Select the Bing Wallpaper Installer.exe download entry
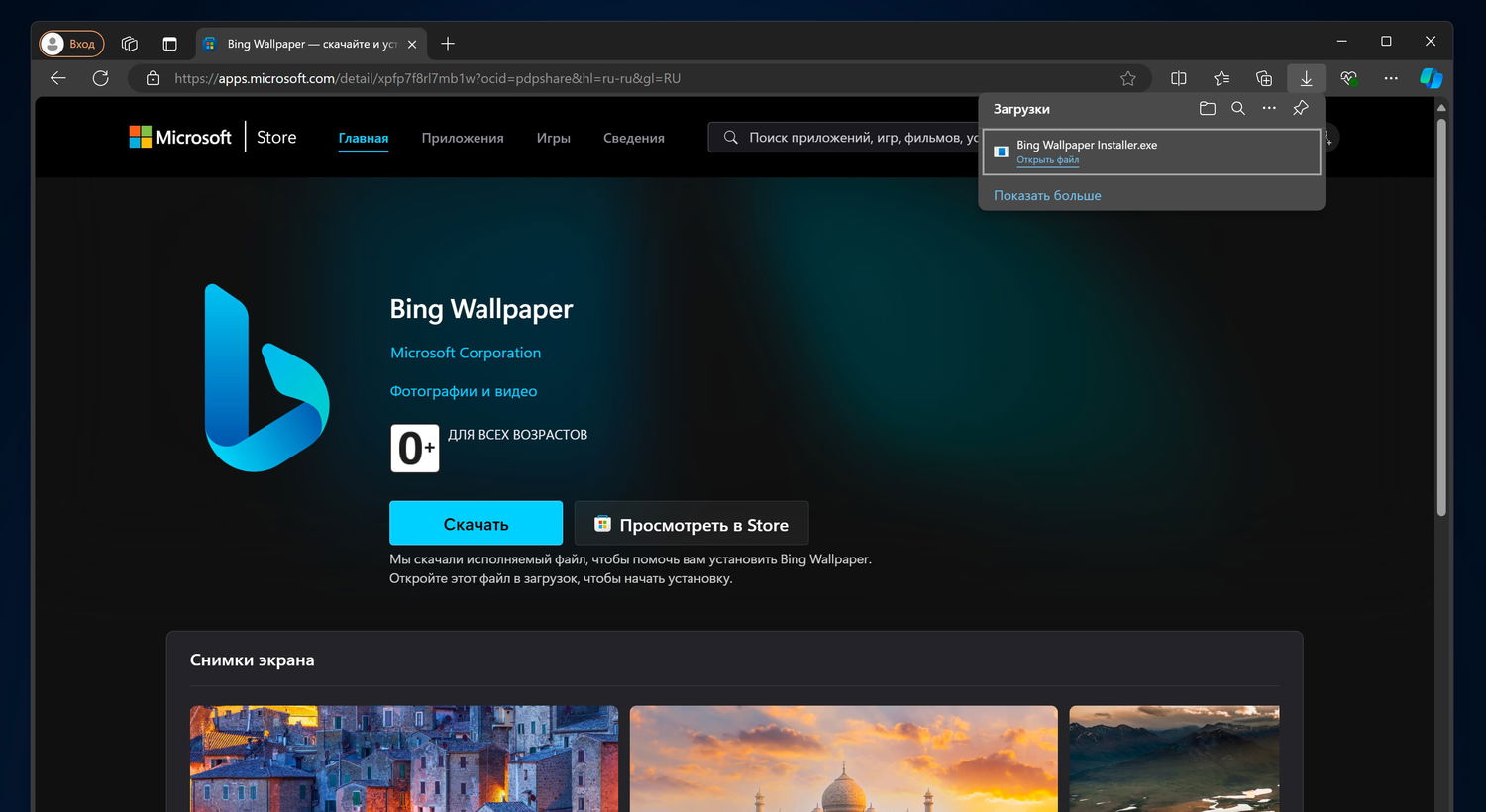 tap(1151, 152)
